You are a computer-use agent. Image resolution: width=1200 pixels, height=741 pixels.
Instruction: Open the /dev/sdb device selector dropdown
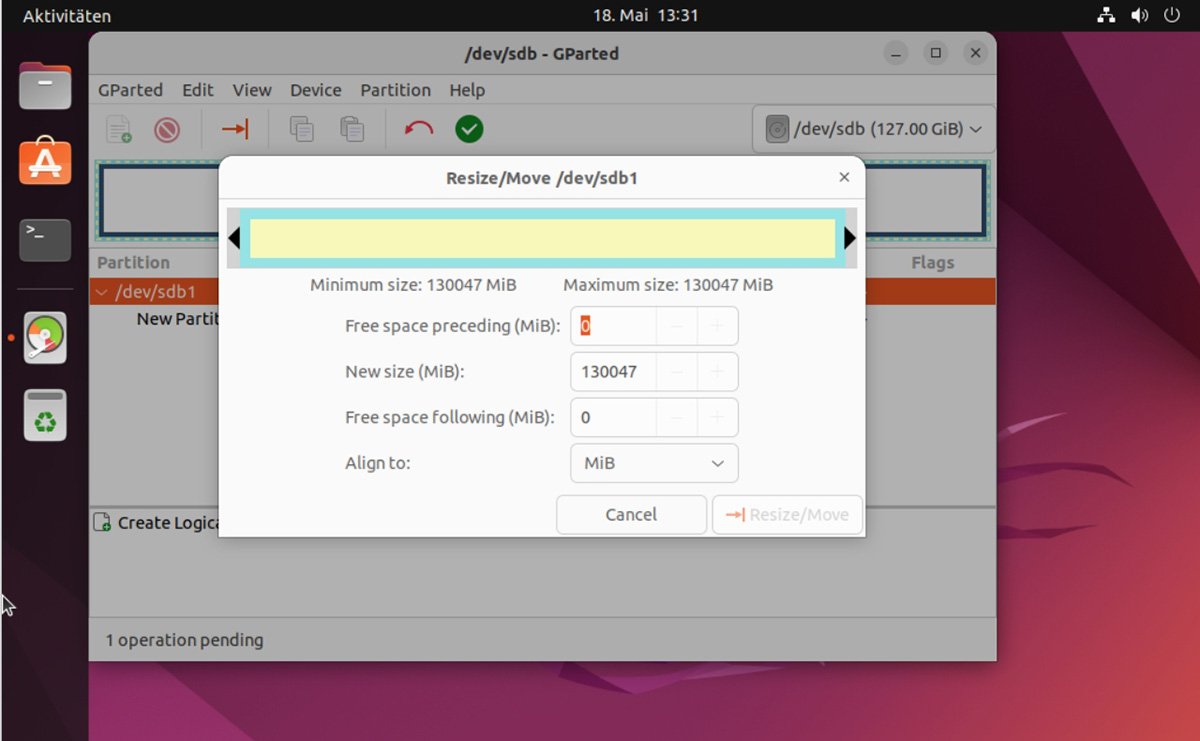coord(872,128)
